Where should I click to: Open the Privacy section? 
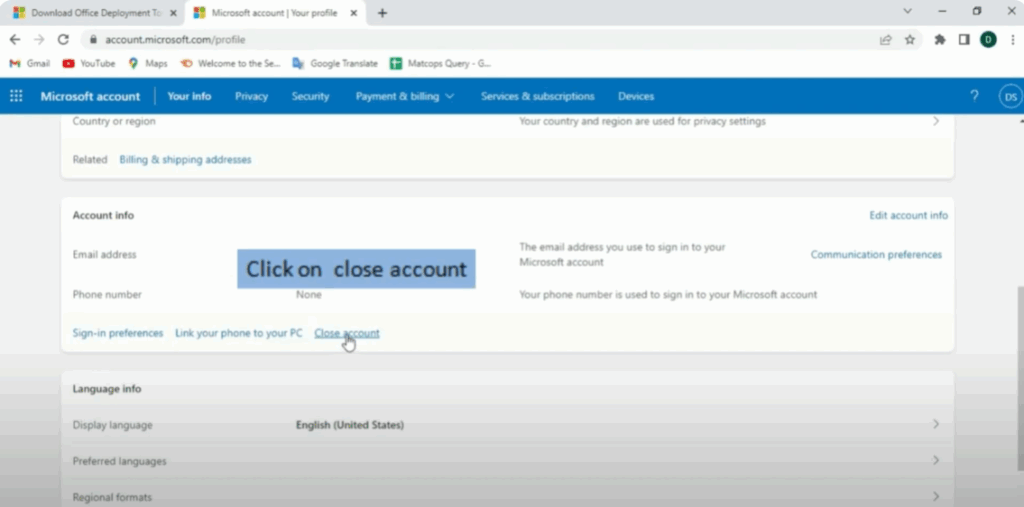251,96
